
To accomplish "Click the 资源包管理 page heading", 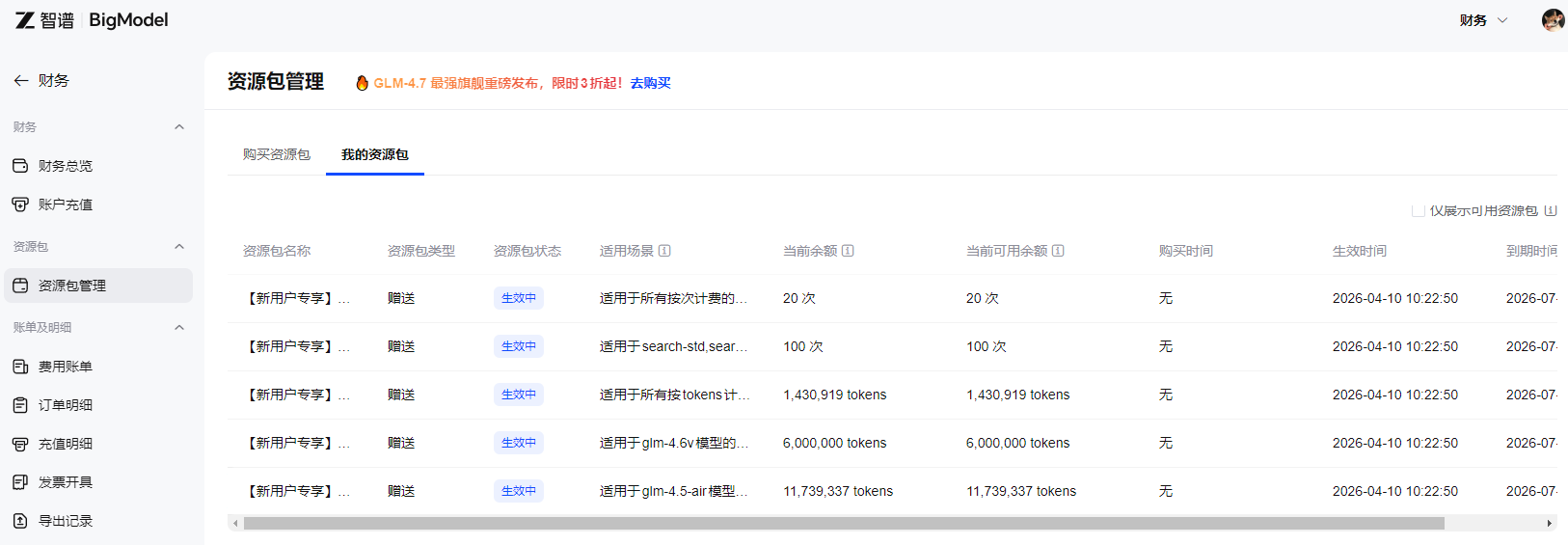I will coord(276,82).
